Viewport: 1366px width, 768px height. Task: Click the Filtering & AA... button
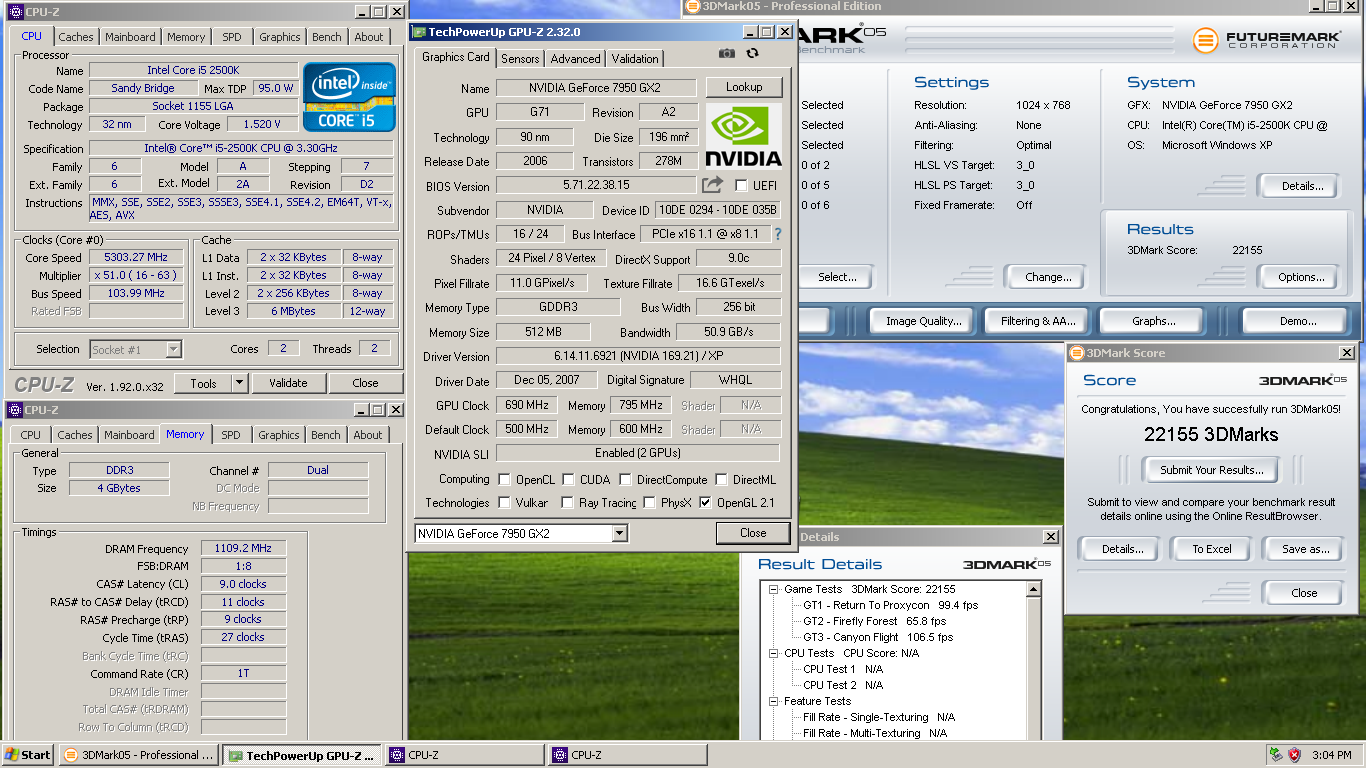1038,321
